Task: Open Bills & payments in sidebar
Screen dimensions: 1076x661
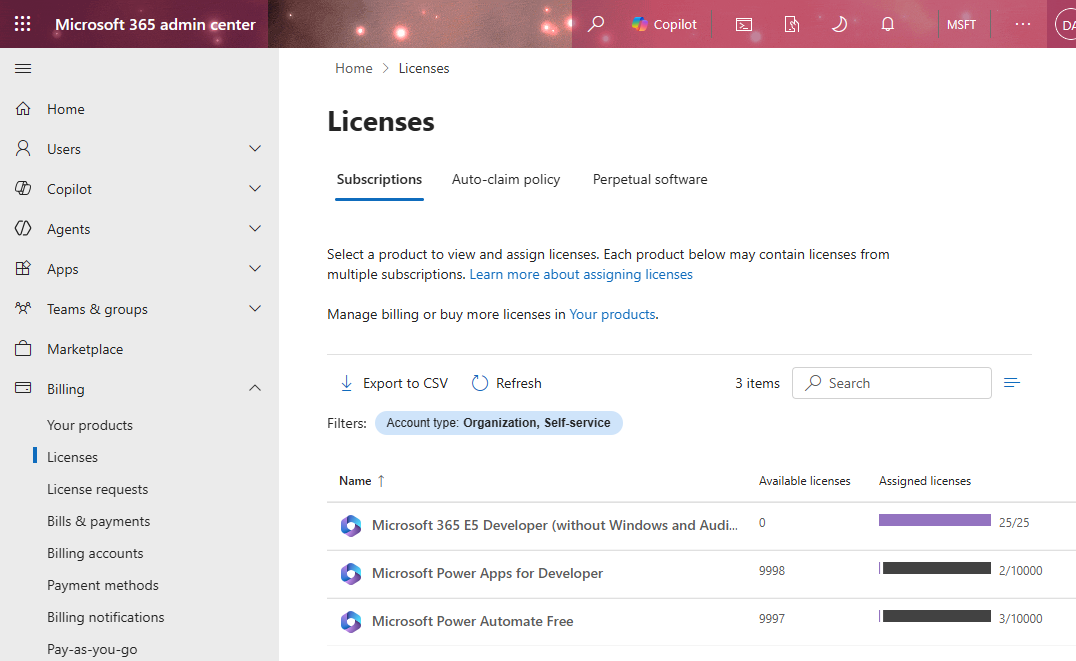Action: click(99, 522)
